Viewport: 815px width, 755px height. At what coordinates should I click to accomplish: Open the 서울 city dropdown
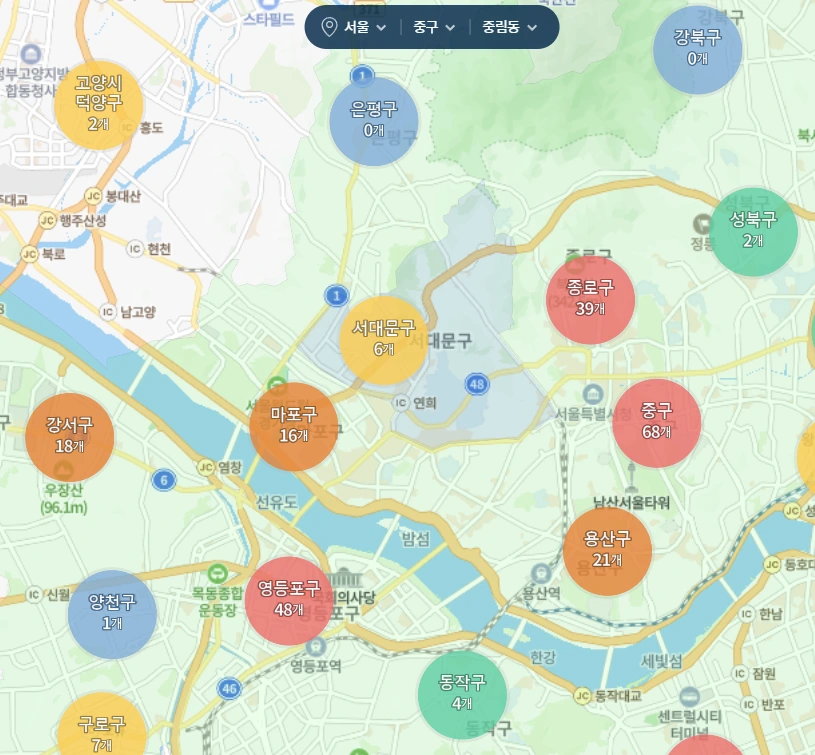(365, 27)
